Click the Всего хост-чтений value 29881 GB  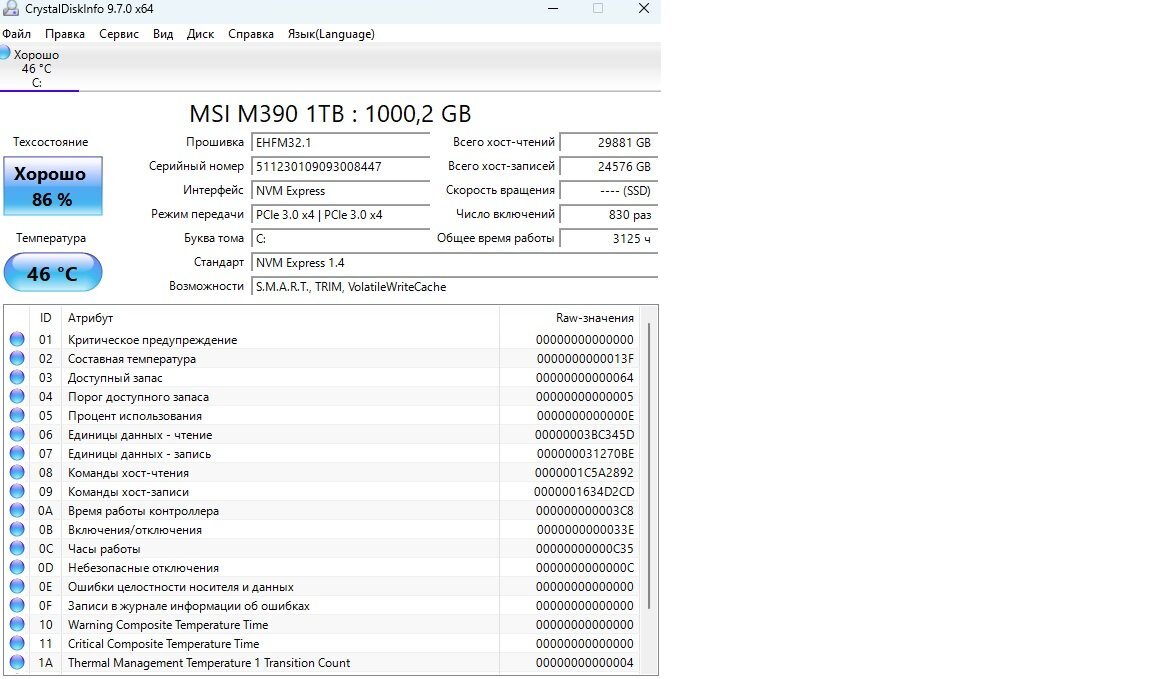[608, 143]
